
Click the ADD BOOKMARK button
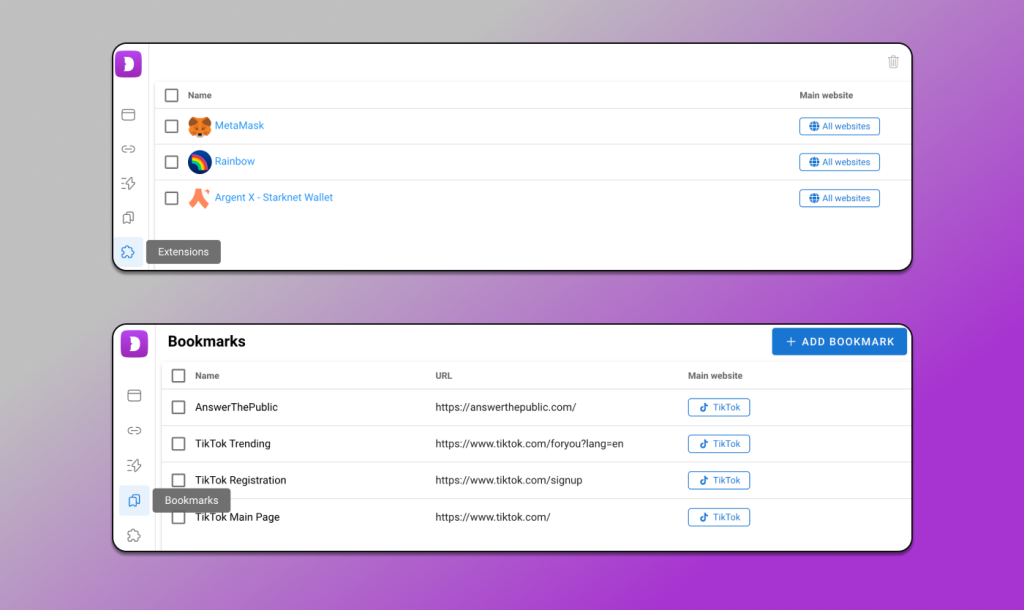[x=839, y=341]
